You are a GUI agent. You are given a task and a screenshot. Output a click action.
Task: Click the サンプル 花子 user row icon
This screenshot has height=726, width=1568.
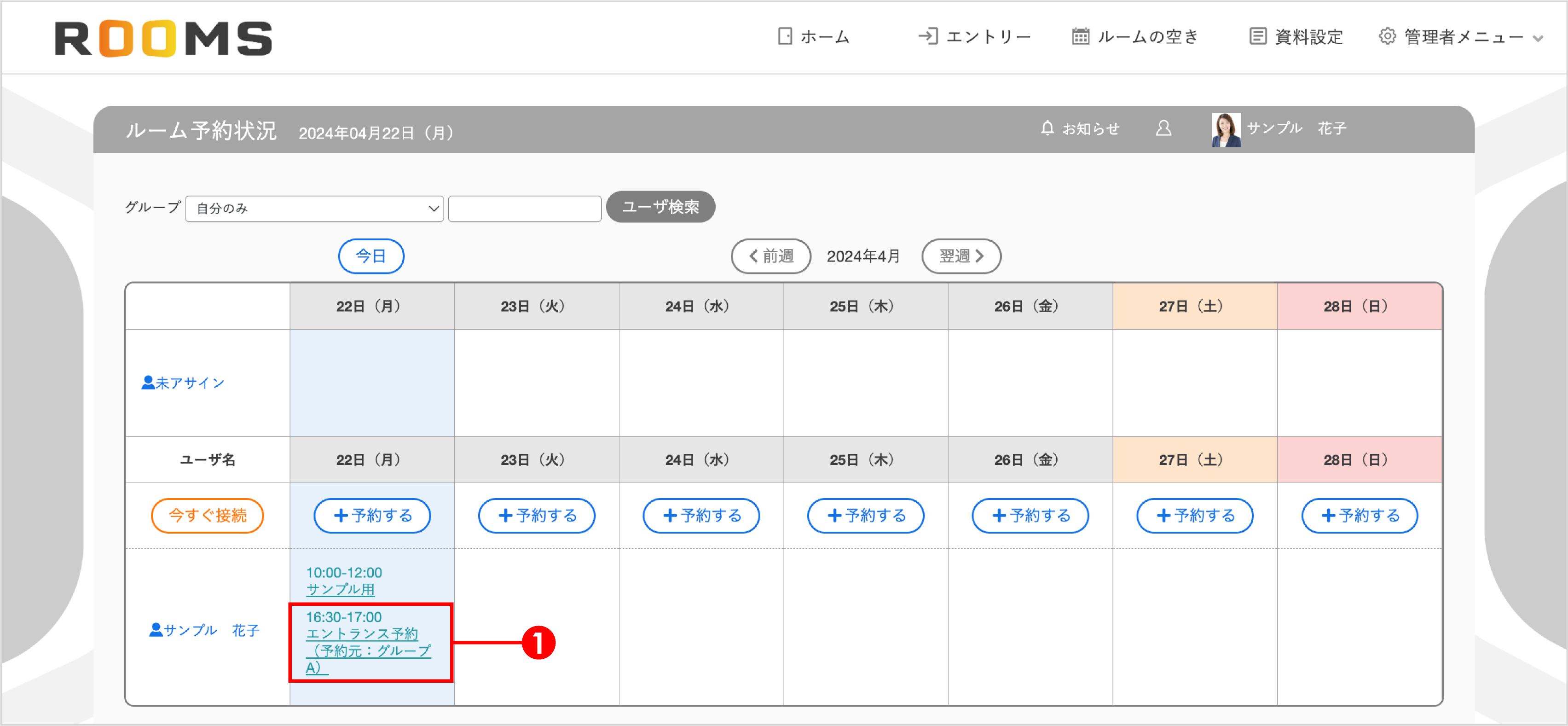(x=156, y=629)
